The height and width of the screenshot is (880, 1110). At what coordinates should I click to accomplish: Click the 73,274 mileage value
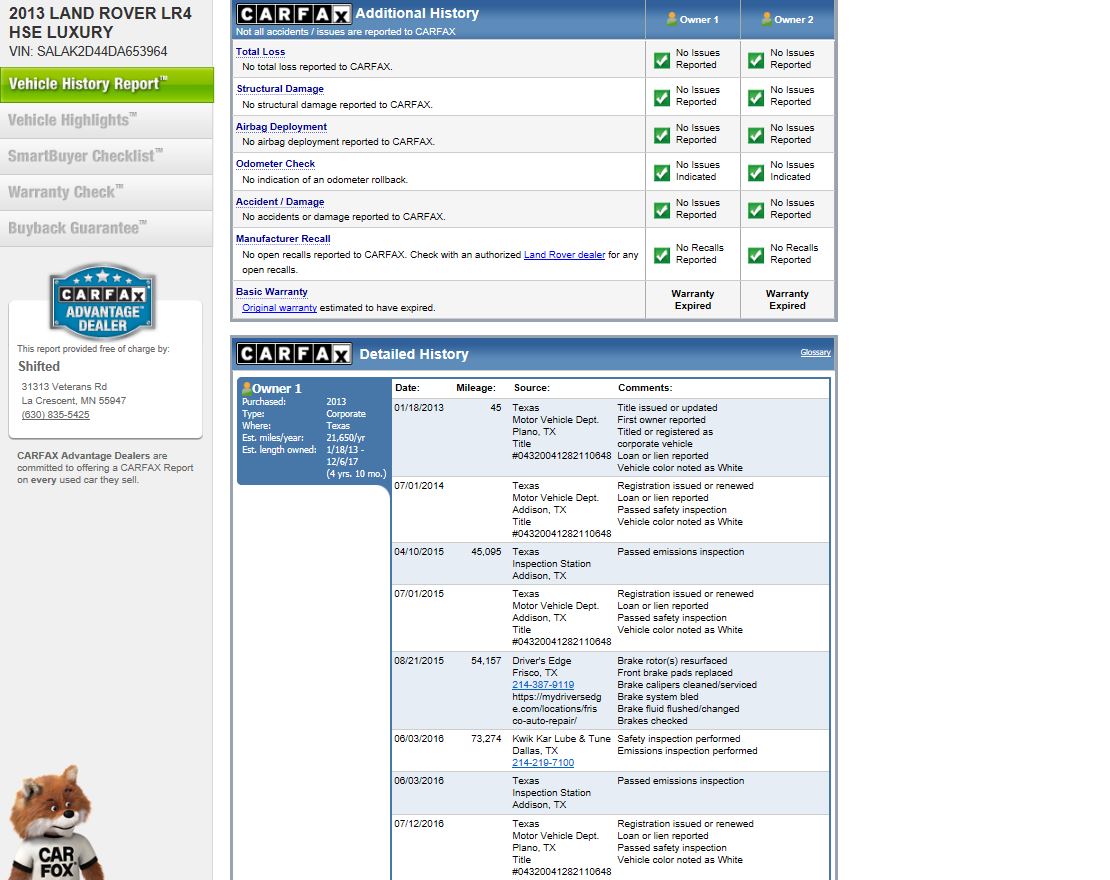[486, 738]
